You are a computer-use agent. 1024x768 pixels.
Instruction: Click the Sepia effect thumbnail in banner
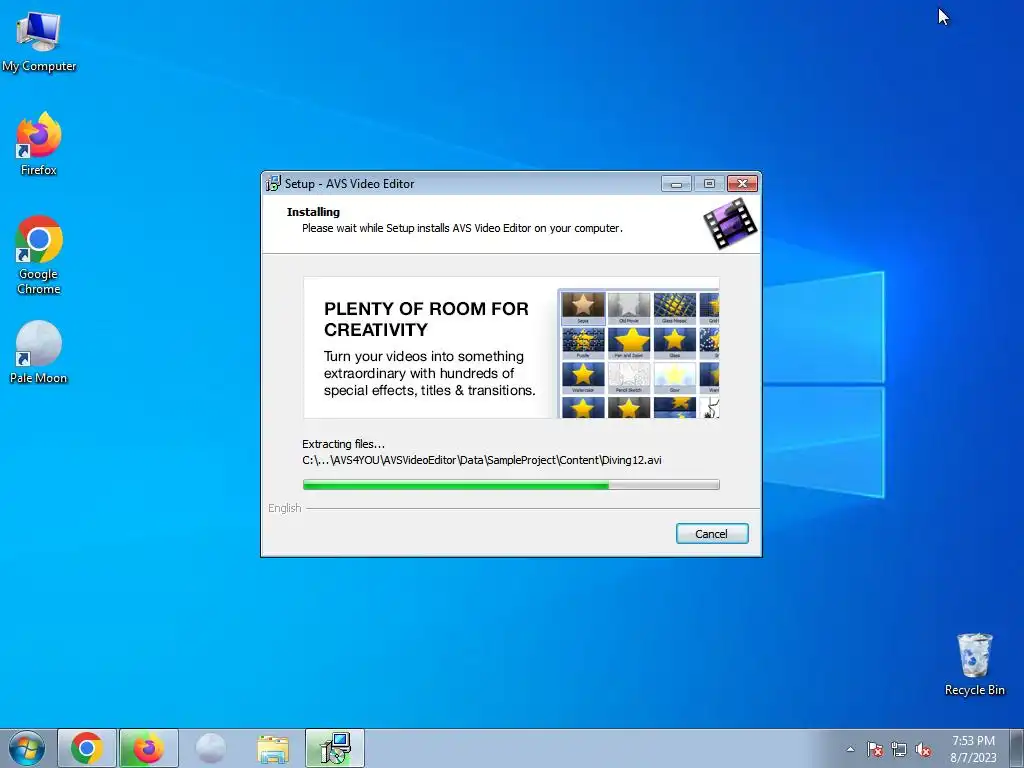point(583,308)
